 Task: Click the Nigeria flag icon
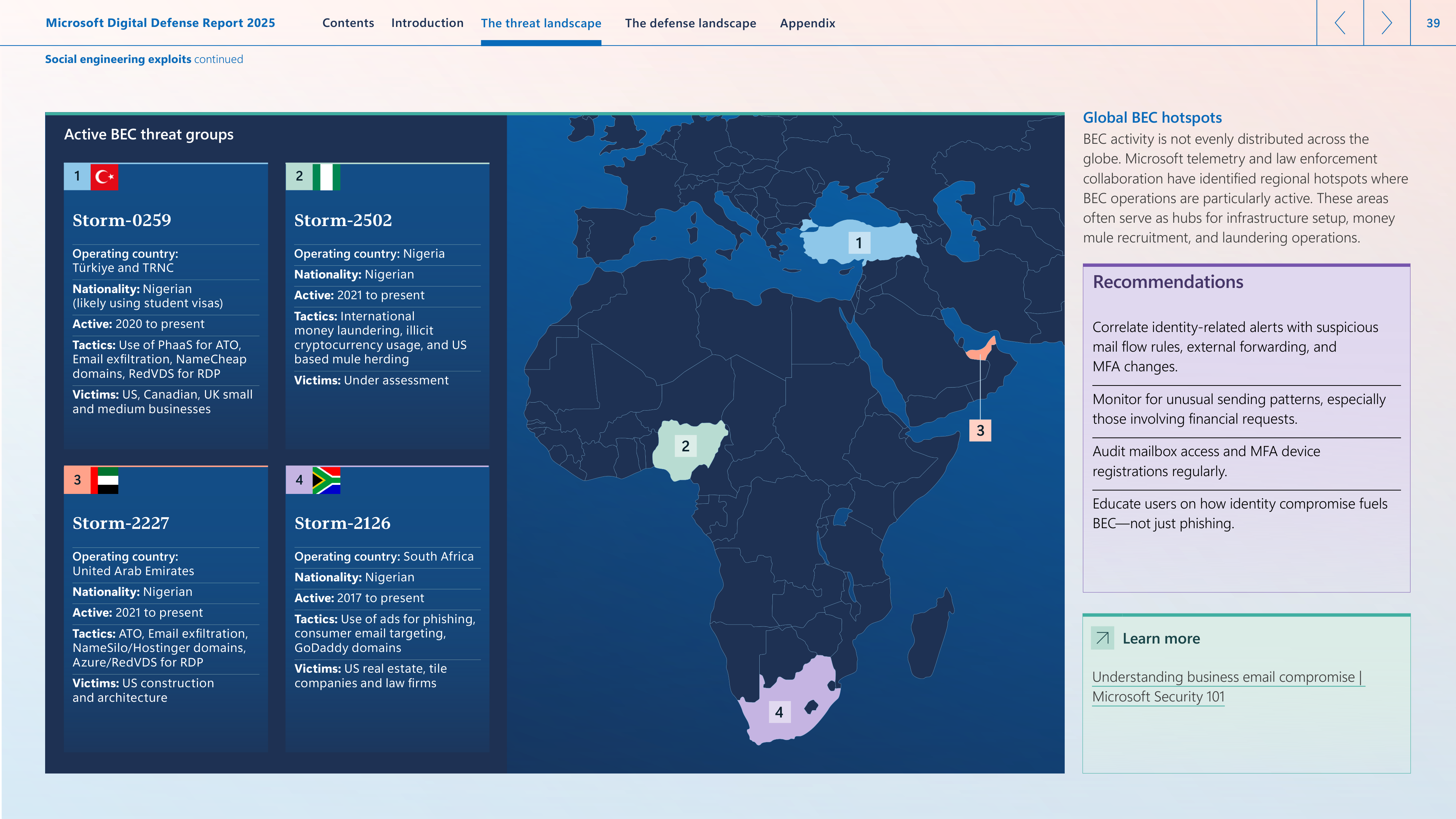[326, 177]
